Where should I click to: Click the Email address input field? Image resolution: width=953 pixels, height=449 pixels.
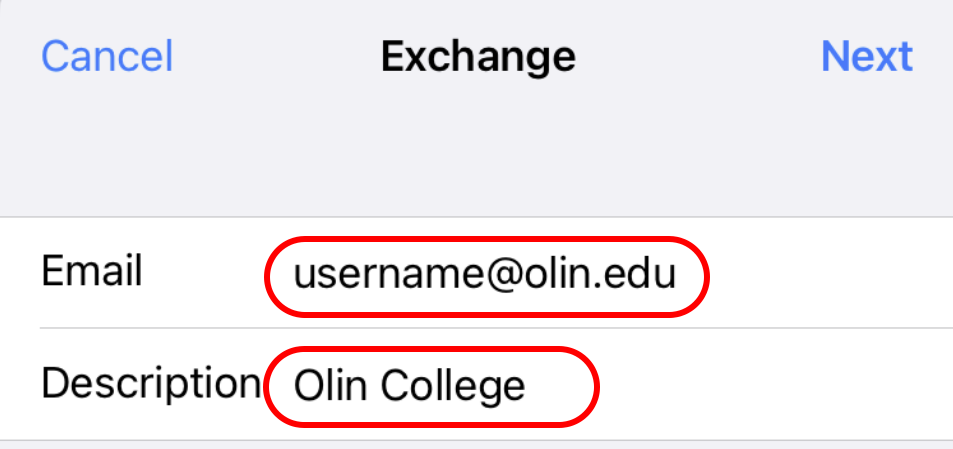[x=485, y=274]
